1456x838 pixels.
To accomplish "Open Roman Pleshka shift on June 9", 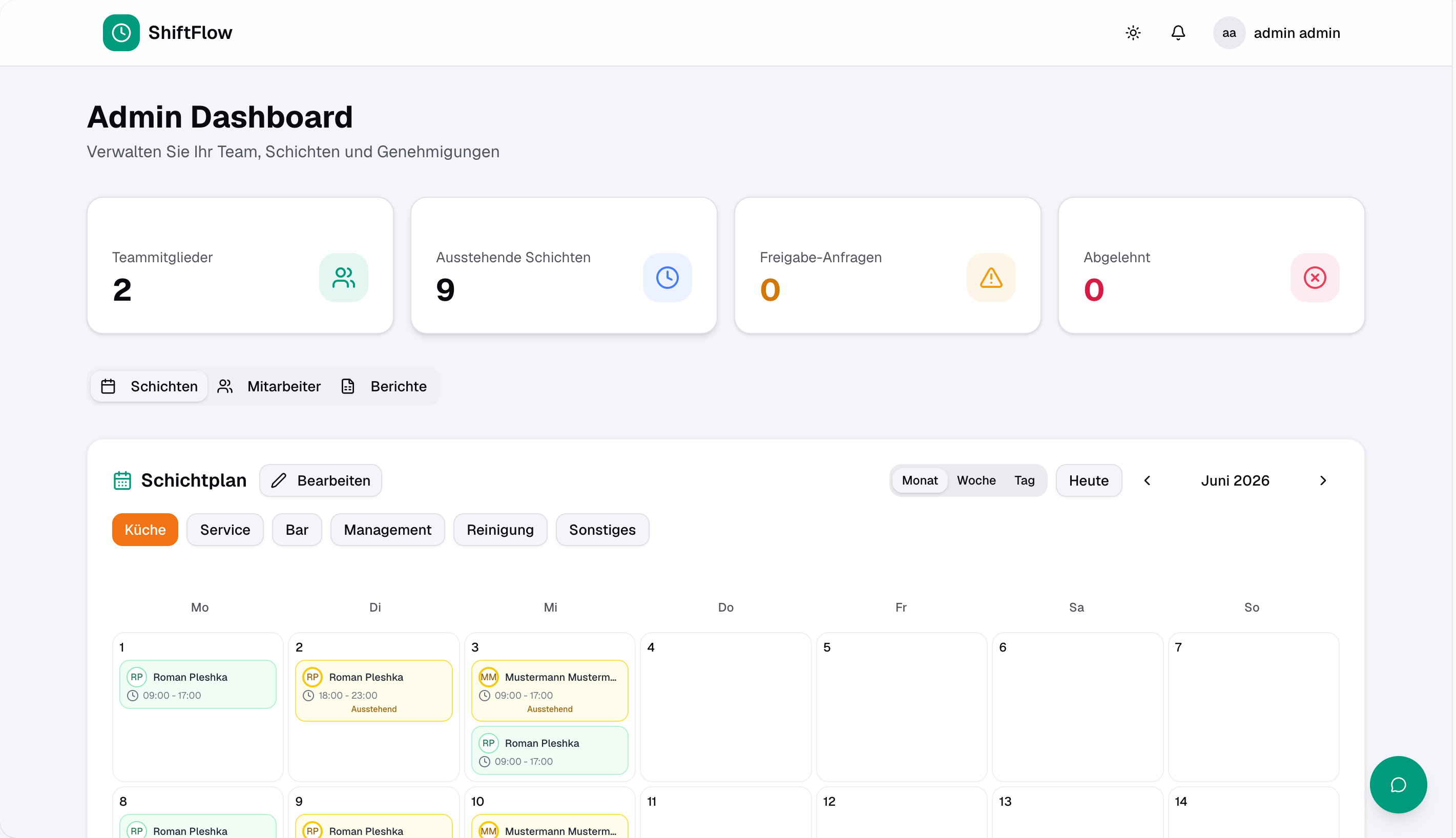I will click(x=374, y=827).
